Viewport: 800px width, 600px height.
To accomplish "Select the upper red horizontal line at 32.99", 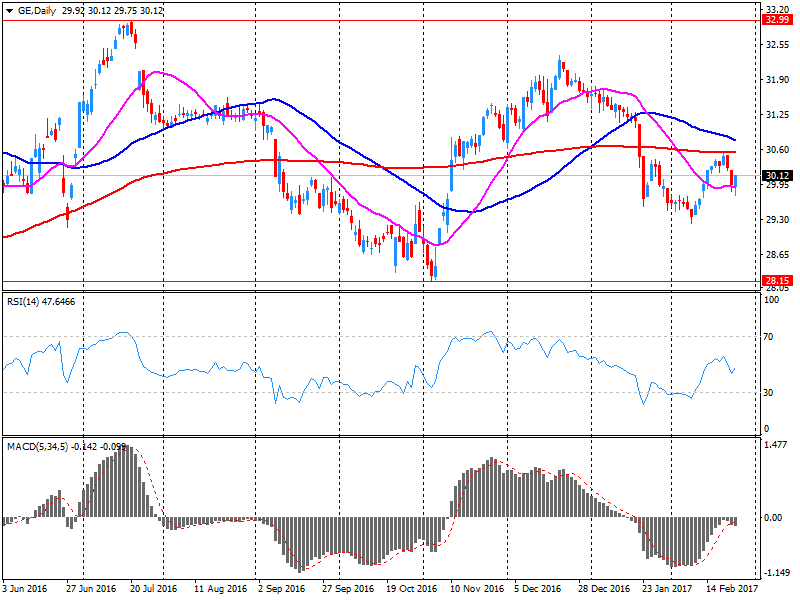I will (x=400, y=20).
